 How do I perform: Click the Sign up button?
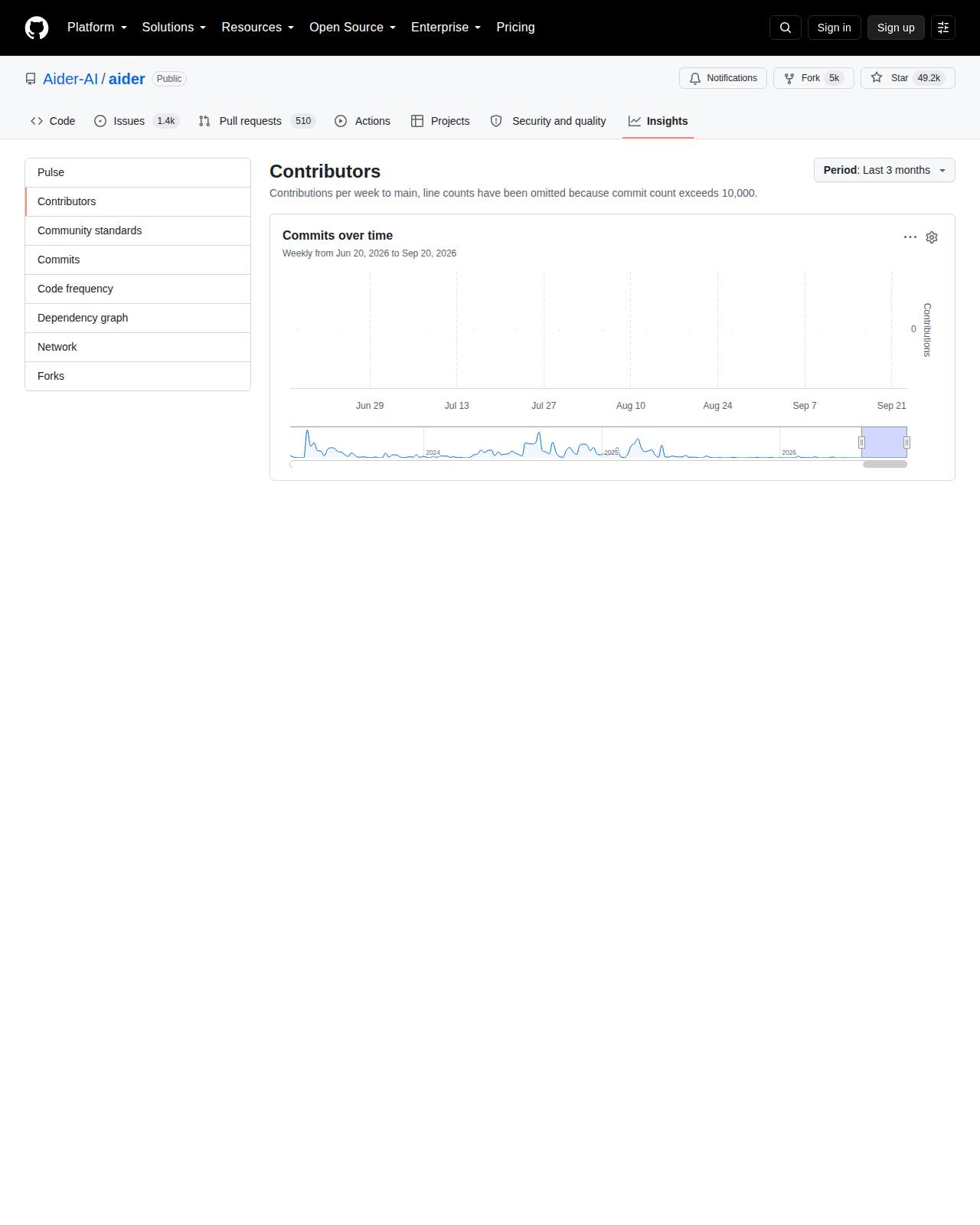(x=896, y=28)
